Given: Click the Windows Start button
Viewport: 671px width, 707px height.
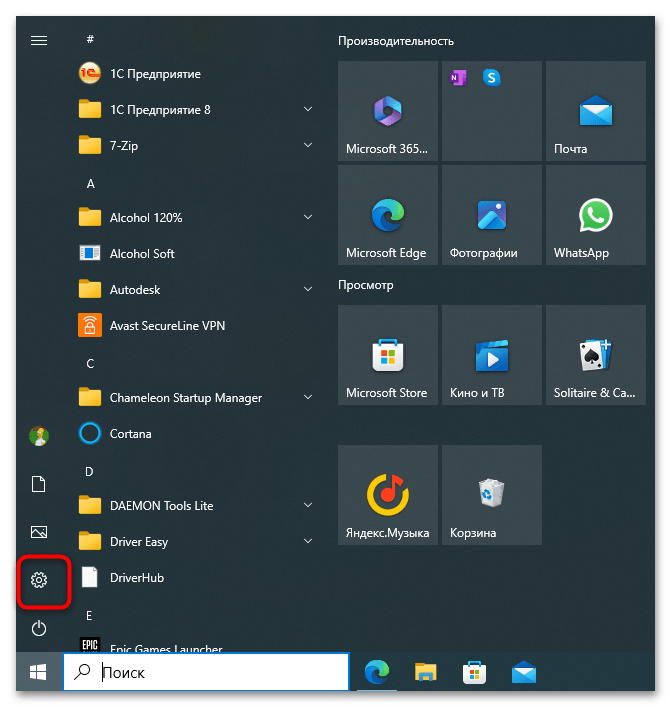Looking at the screenshot, I should [x=38, y=672].
